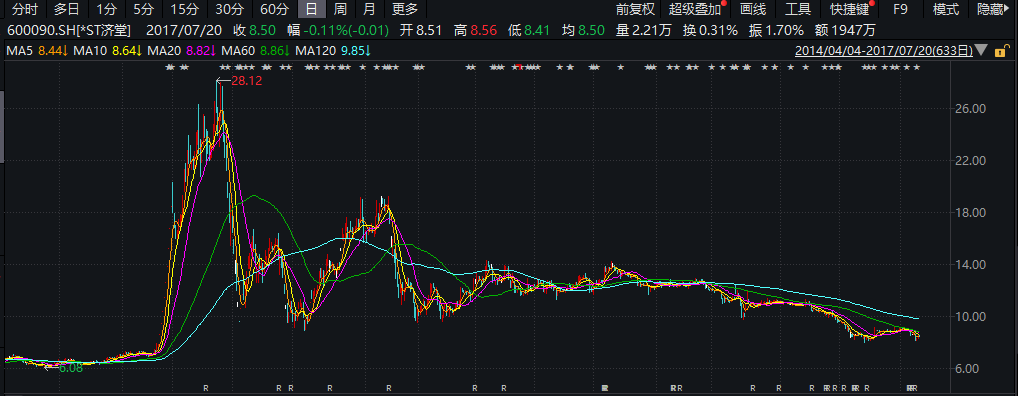Click the closing price 收 8.50
This screenshot has height=396, width=1018.
254,30
